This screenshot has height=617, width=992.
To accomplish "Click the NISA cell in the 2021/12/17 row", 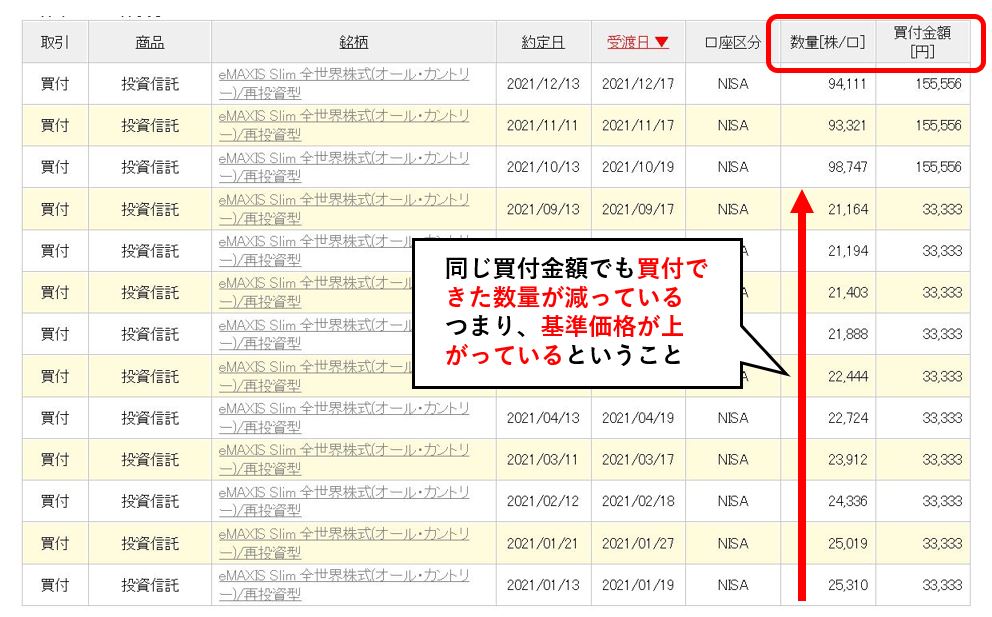I will coord(733,84).
